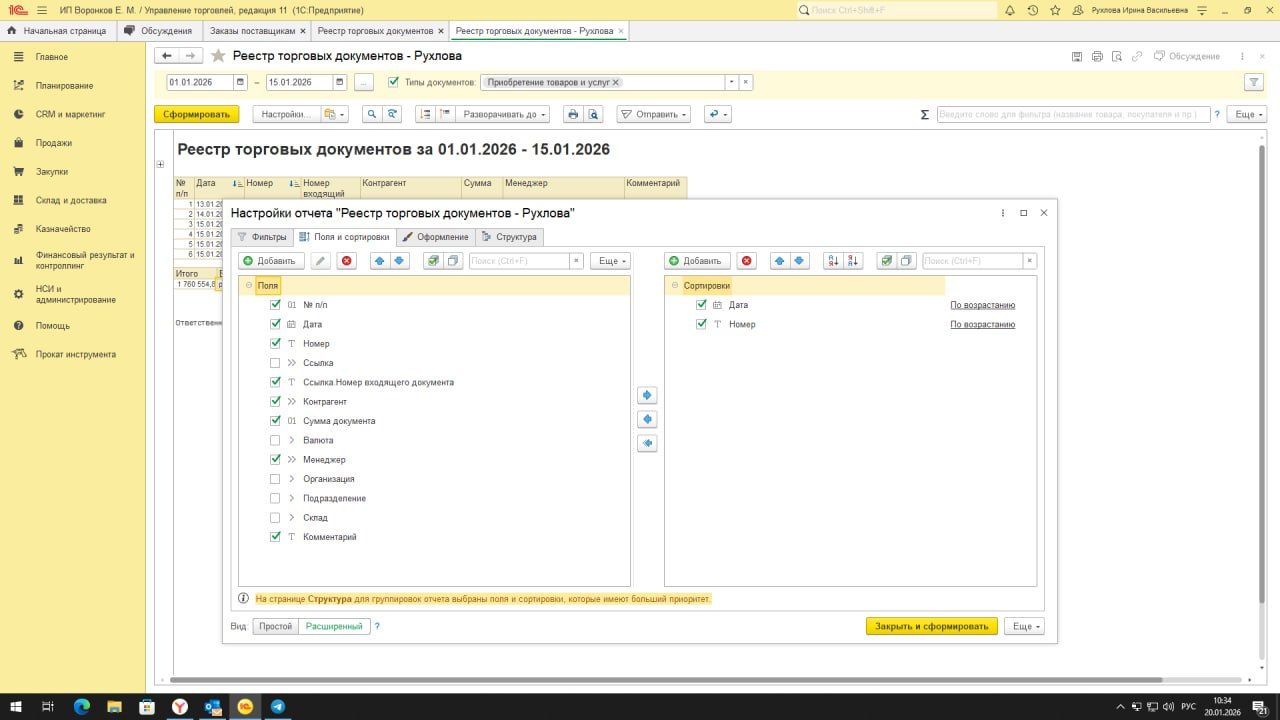Click the Telegram icon in the taskbar
This screenshot has height=720, width=1280.
click(x=277, y=707)
